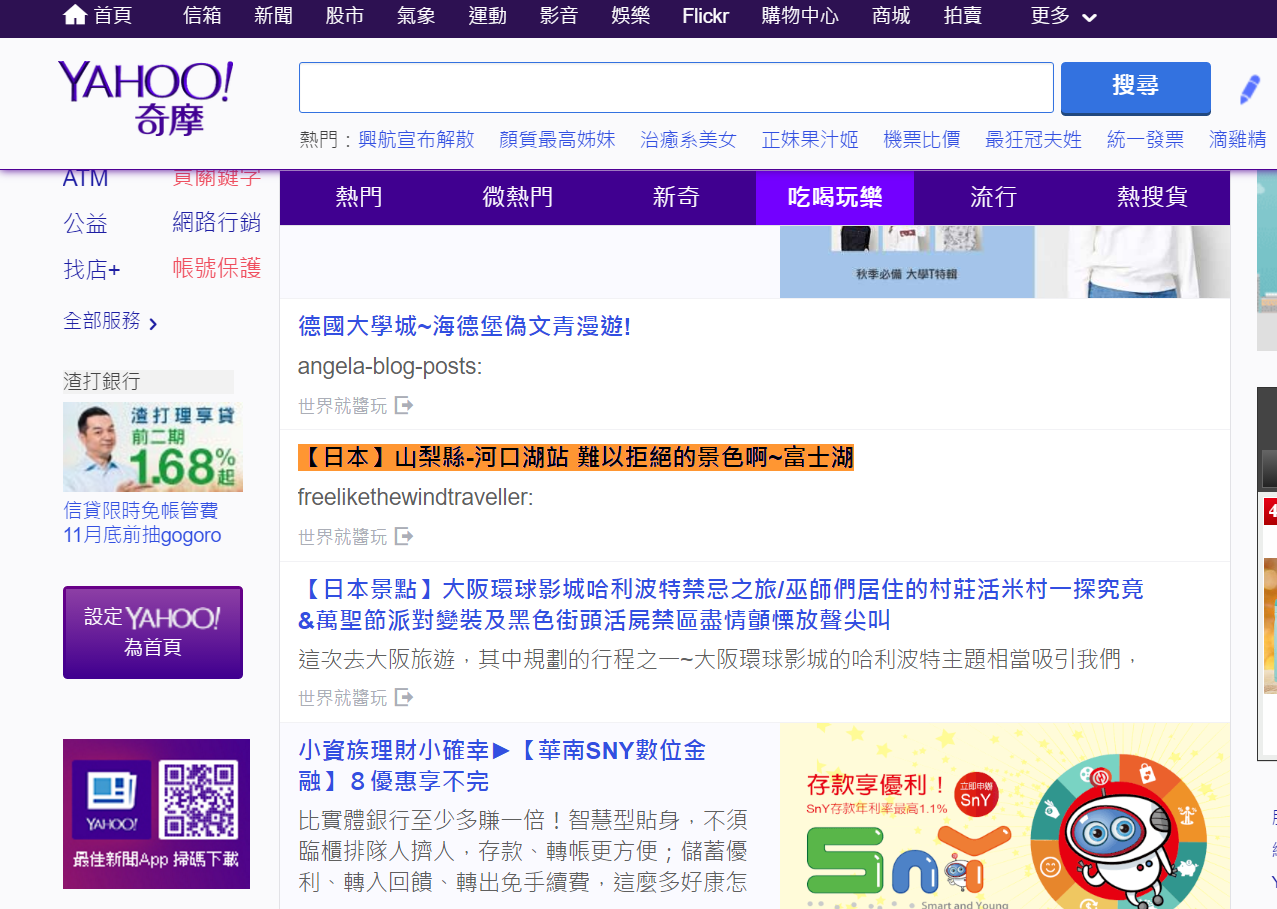This screenshot has height=909, width=1277.
Task: Open the 公益 sidebar link
Action: pos(85,223)
